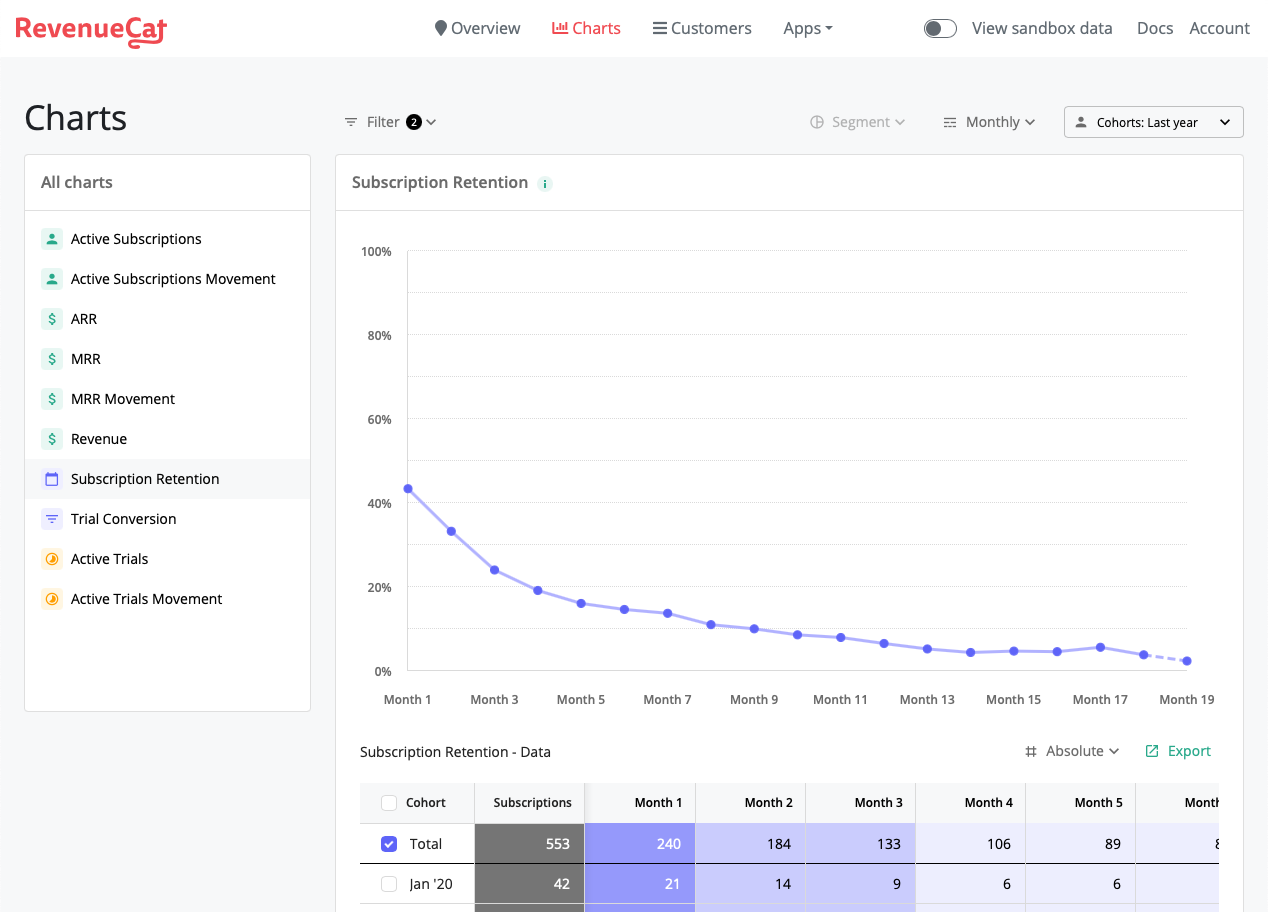Viewport: 1268px width, 912px height.
Task: Click the funnel icon beside Trial Conversion
Action: coord(51,518)
